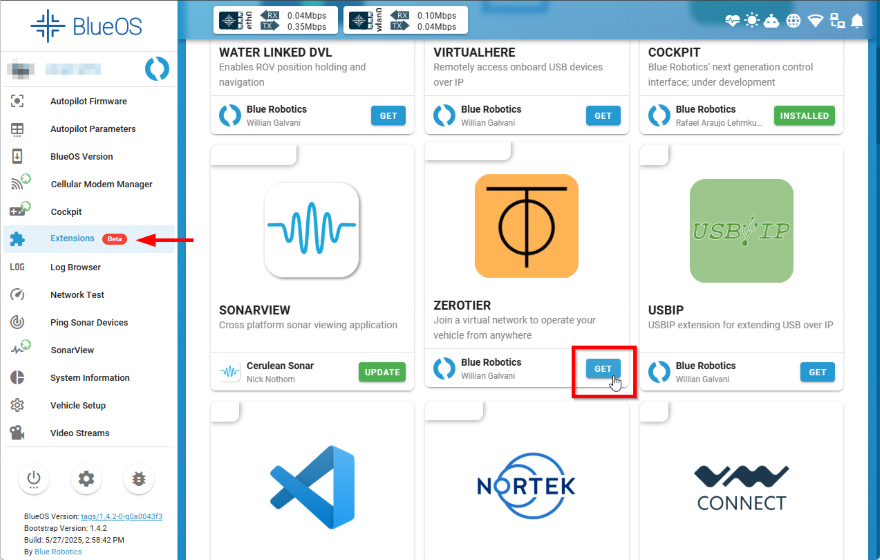This screenshot has width=880, height=560.
Task: Click the WATER LINKED DVL title
Action: pos(276,52)
